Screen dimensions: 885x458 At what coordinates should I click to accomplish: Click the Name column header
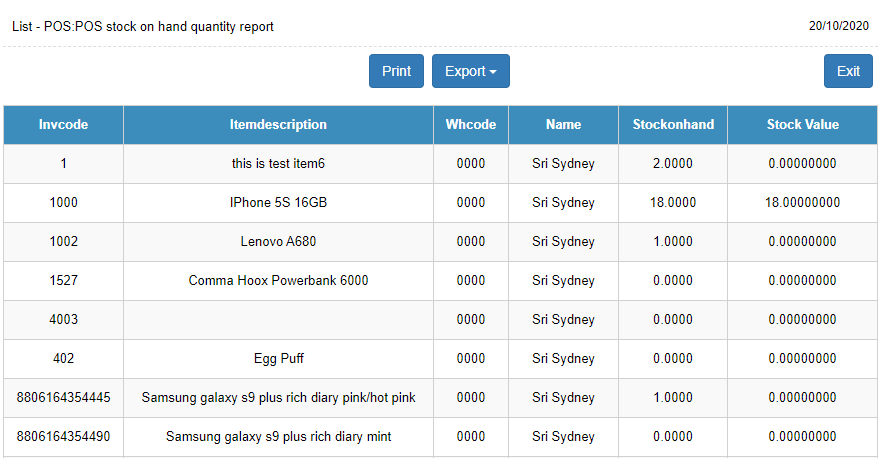[x=563, y=125]
